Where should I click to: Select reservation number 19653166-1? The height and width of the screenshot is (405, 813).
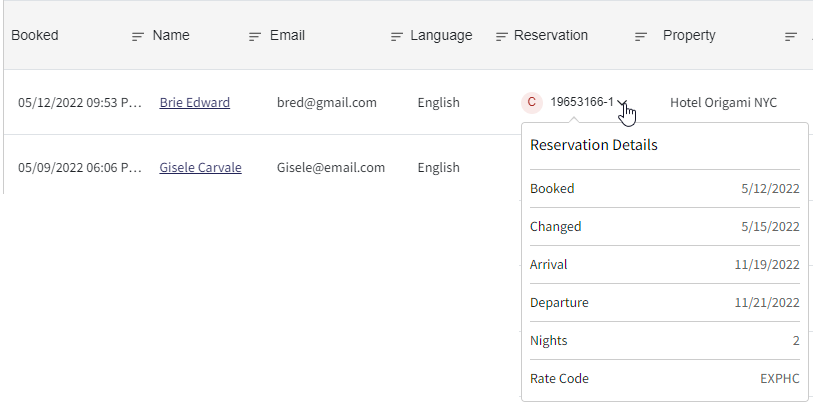tap(582, 102)
